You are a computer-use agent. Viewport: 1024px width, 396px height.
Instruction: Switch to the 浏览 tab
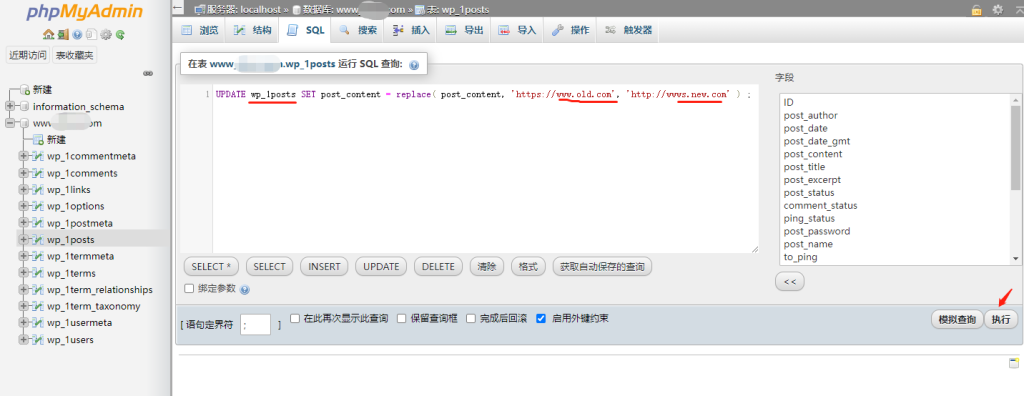coord(200,30)
